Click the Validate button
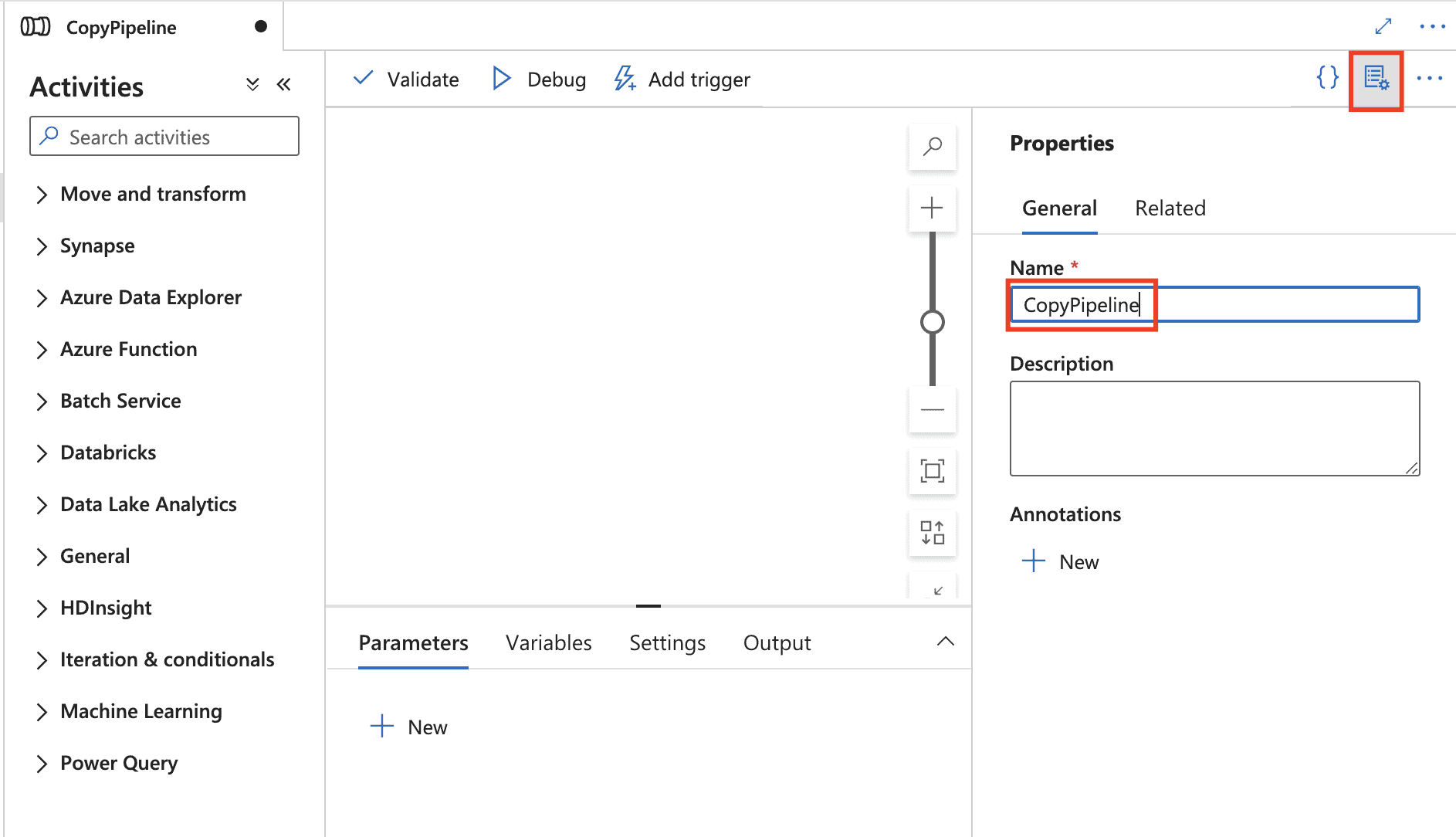The height and width of the screenshot is (837, 1456). pyautogui.click(x=406, y=80)
